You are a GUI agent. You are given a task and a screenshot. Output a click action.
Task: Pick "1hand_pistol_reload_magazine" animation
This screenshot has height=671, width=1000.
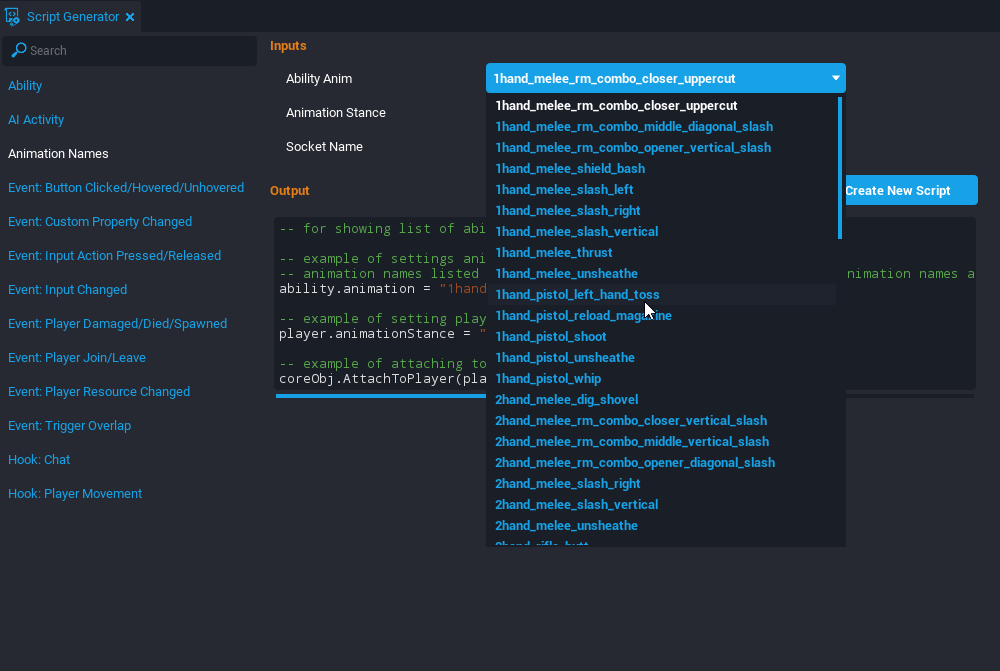click(584, 315)
